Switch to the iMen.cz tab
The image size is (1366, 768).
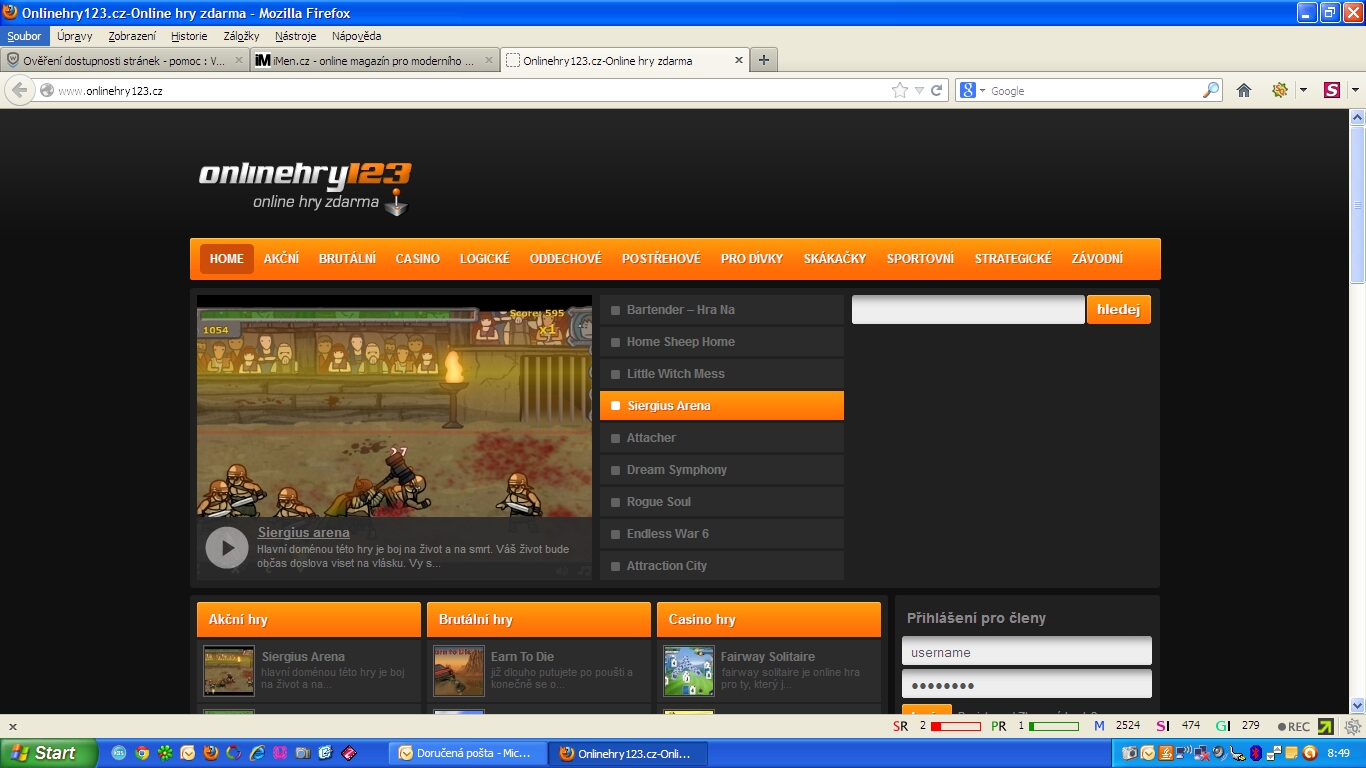[x=374, y=60]
